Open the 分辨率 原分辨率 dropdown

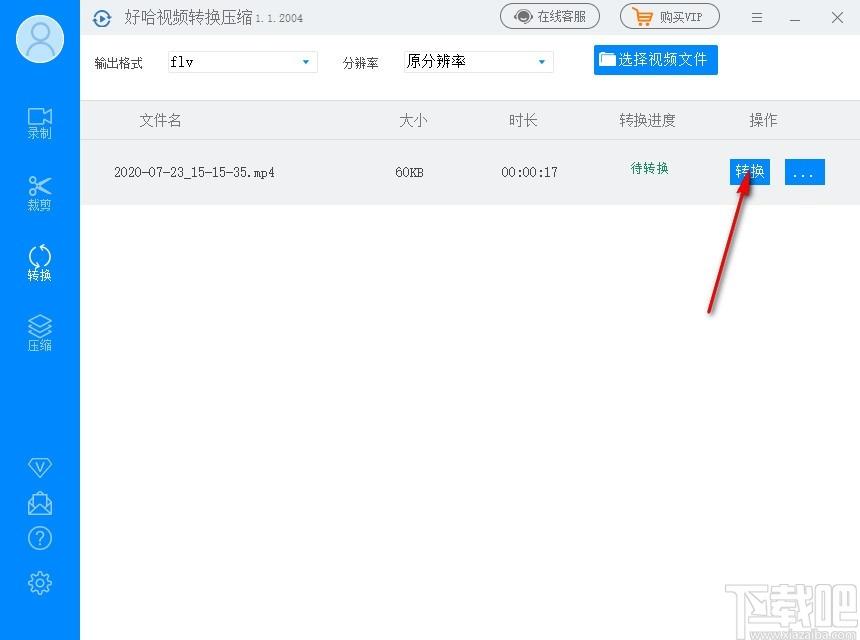478,62
